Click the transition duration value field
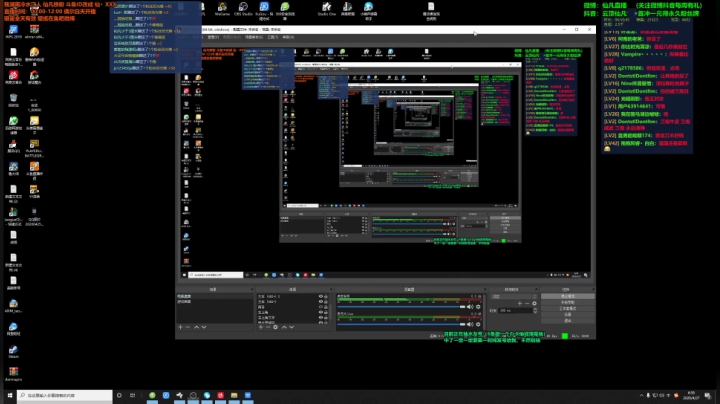This screenshot has width=720, height=404. (x=516, y=310)
